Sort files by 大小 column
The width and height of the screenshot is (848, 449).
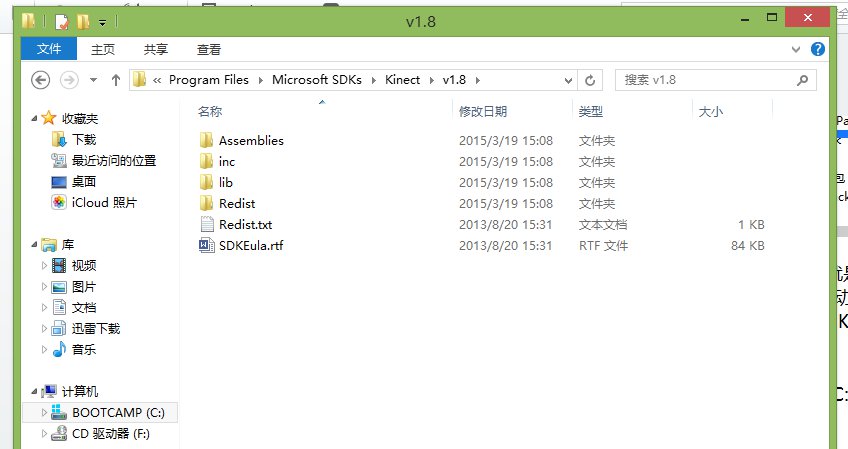pos(711,111)
